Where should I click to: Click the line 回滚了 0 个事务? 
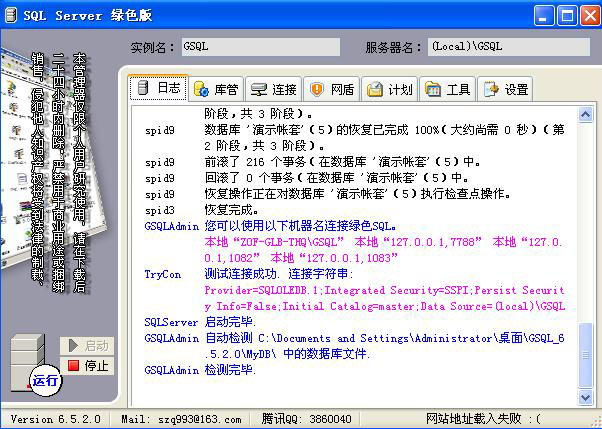(x=337, y=178)
